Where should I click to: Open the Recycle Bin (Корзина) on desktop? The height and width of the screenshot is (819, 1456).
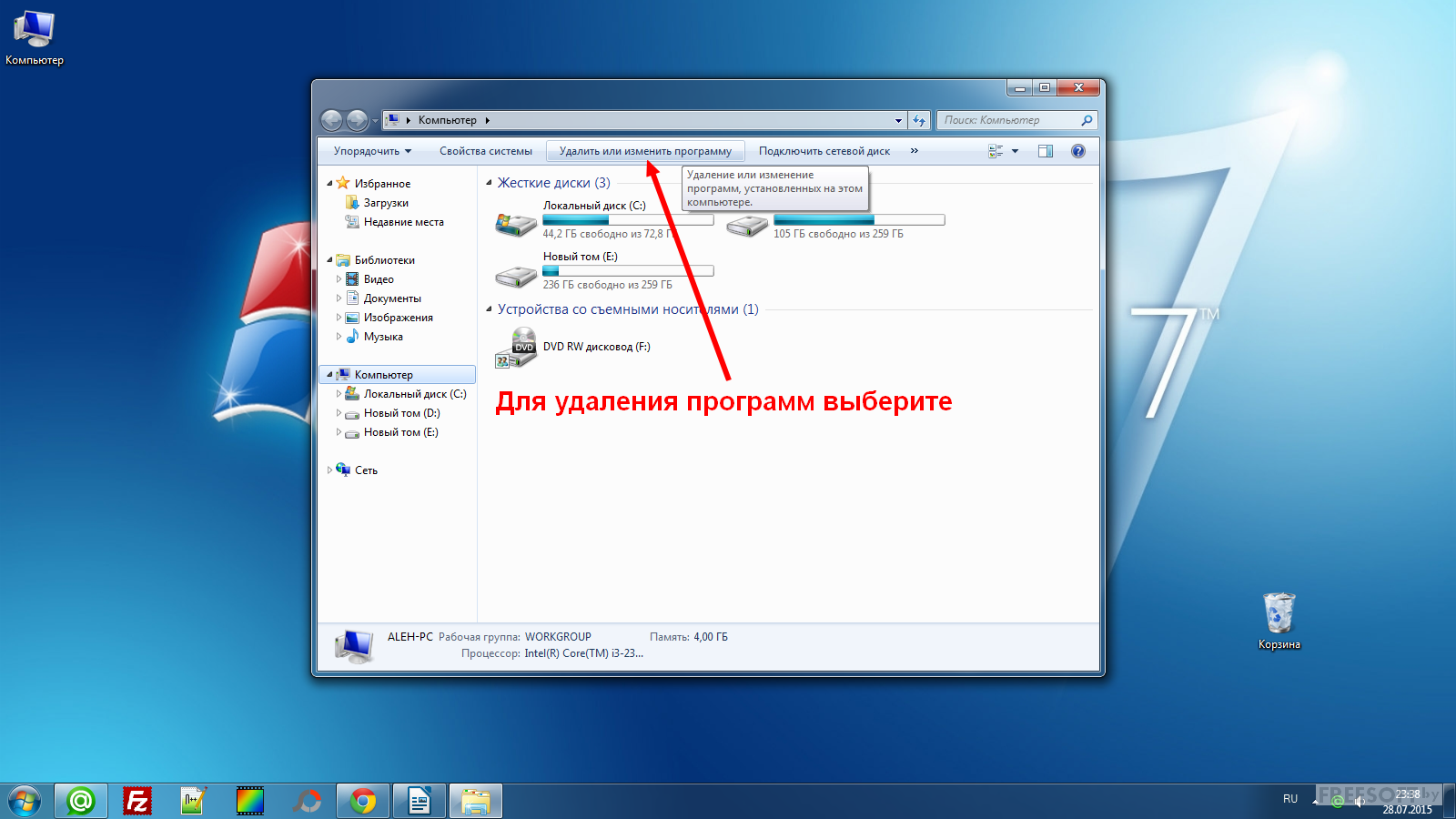click(1279, 622)
